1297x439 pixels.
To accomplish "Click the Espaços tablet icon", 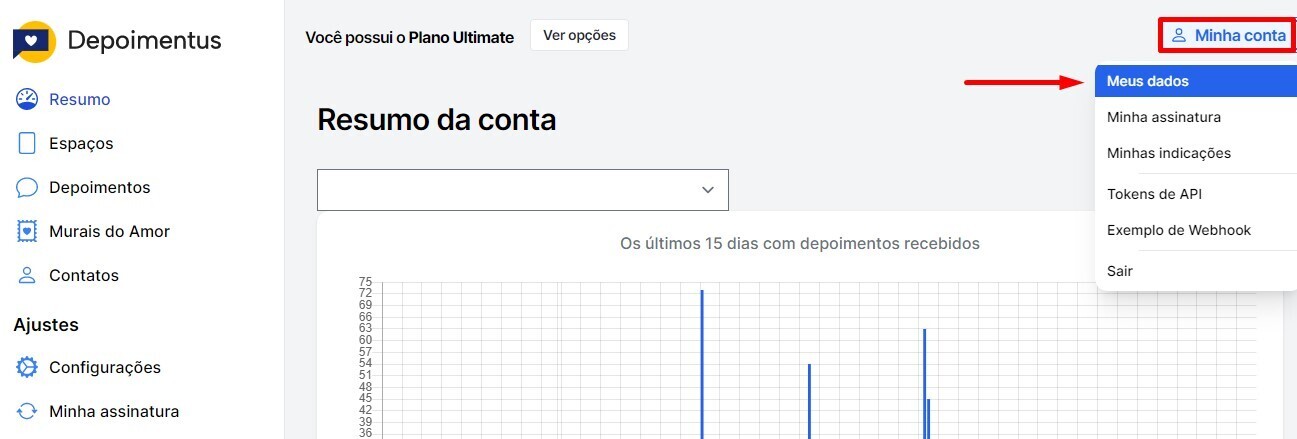I will coord(28,143).
